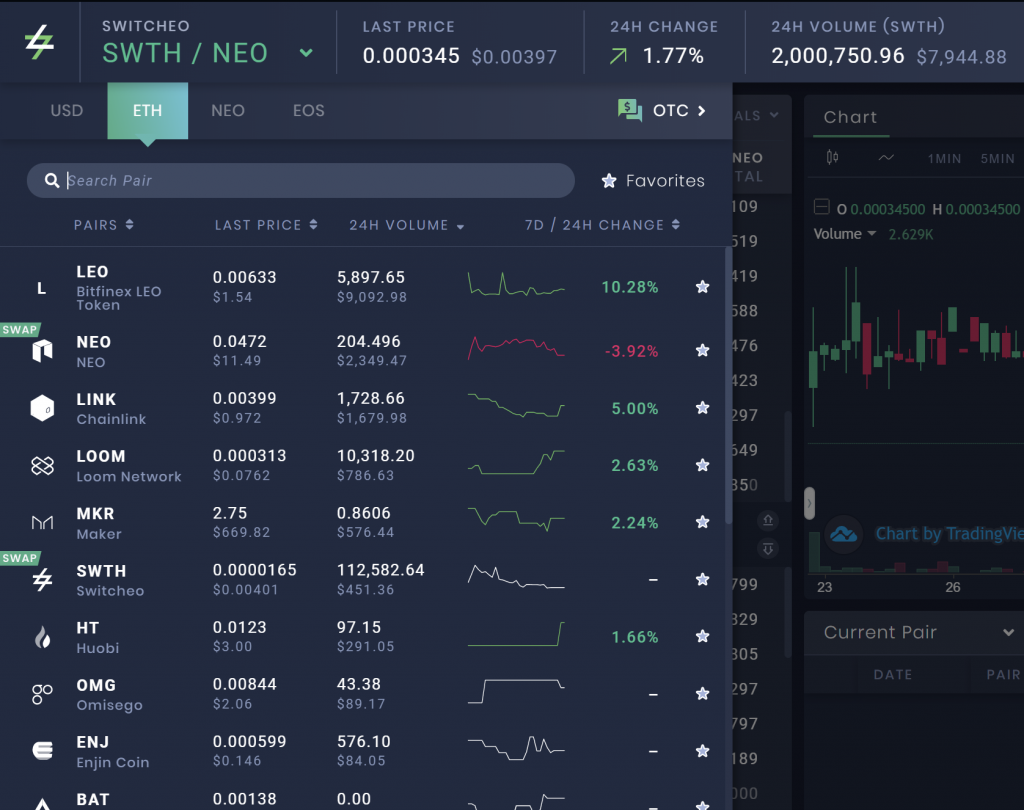Toggle favorite star for LINK
Viewport: 1024px width, 810px height.
tap(703, 408)
